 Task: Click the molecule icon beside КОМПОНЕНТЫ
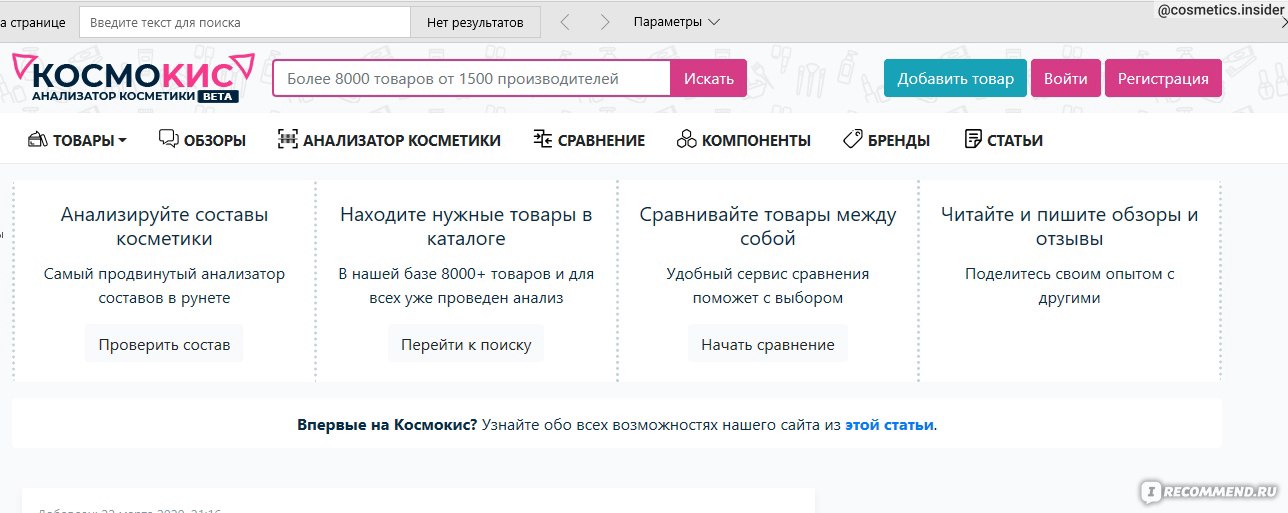(686, 140)
